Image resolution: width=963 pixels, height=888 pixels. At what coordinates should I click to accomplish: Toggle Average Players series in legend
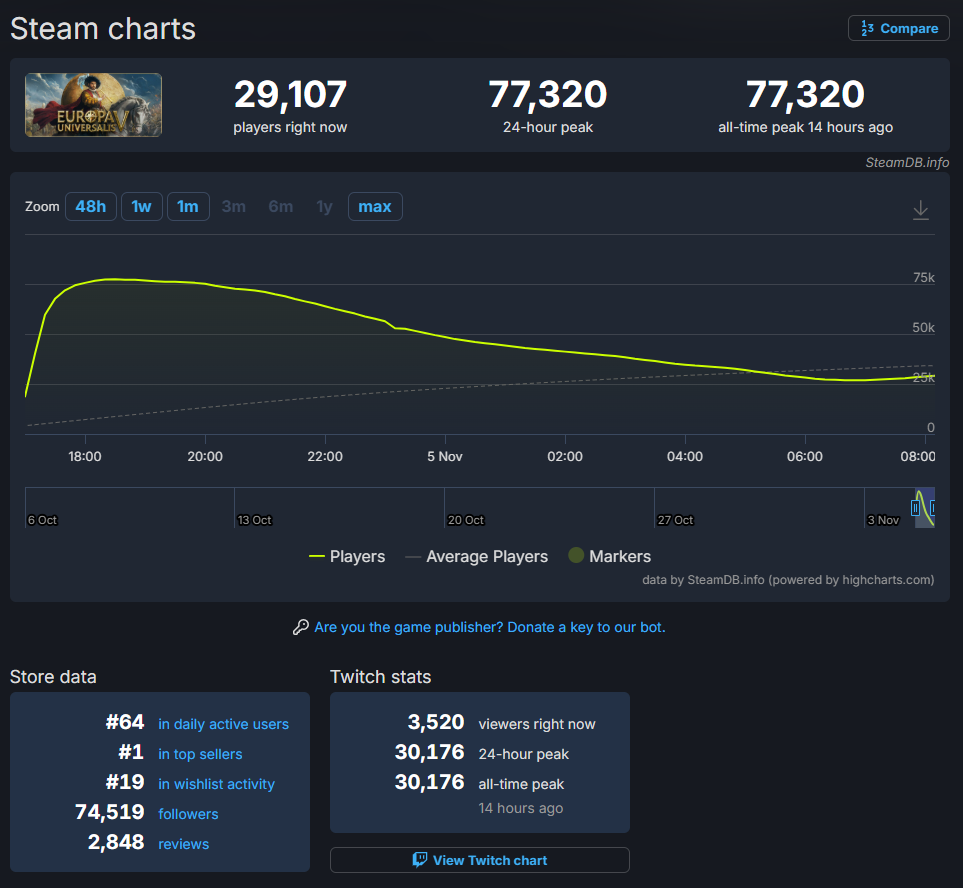(x=486, y=557)
